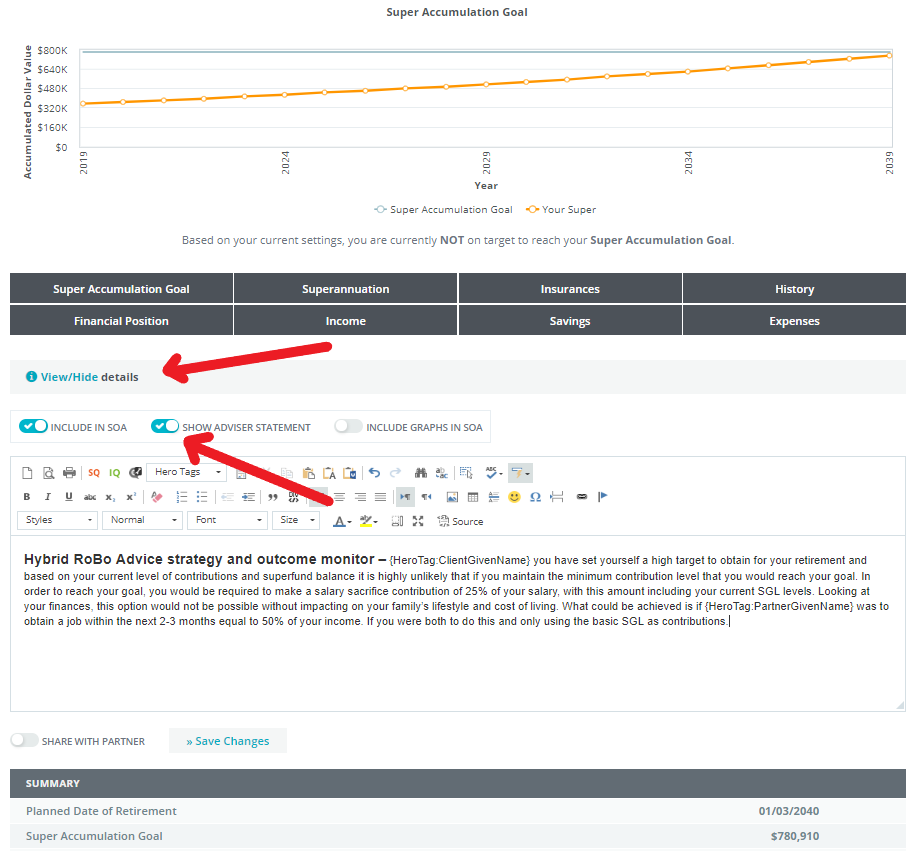The width and height of the screenshot is (916, 851).
Task: Open the Font dropdown
Action: click(x=229, y=521)
